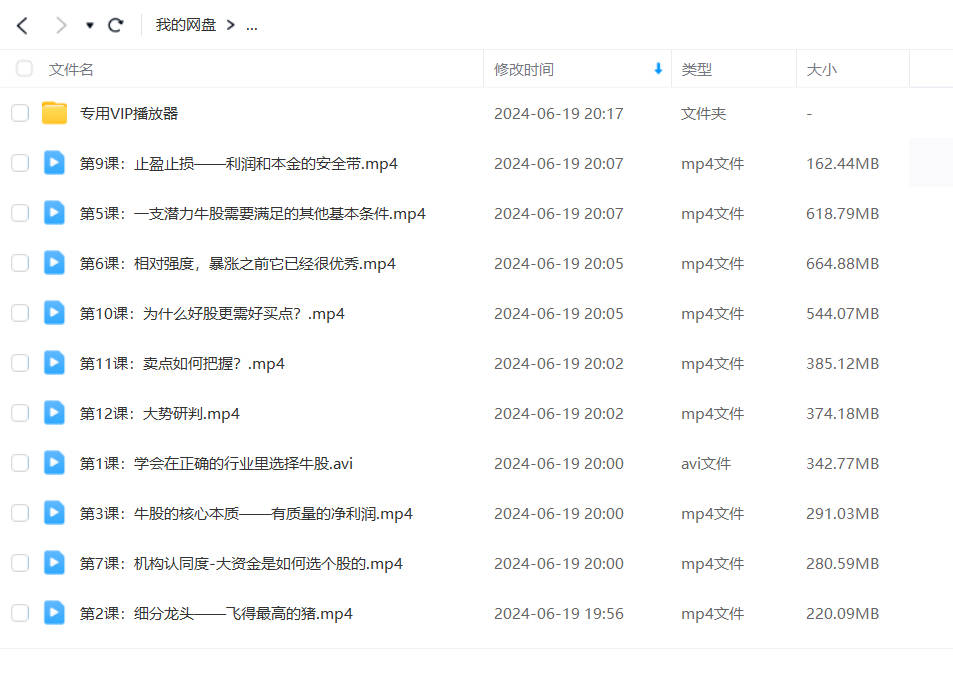The image size is (953, 679).
Task: Select 第10课：为什么好股更需好买点？.mp4
Action: [x=212, y=314]
